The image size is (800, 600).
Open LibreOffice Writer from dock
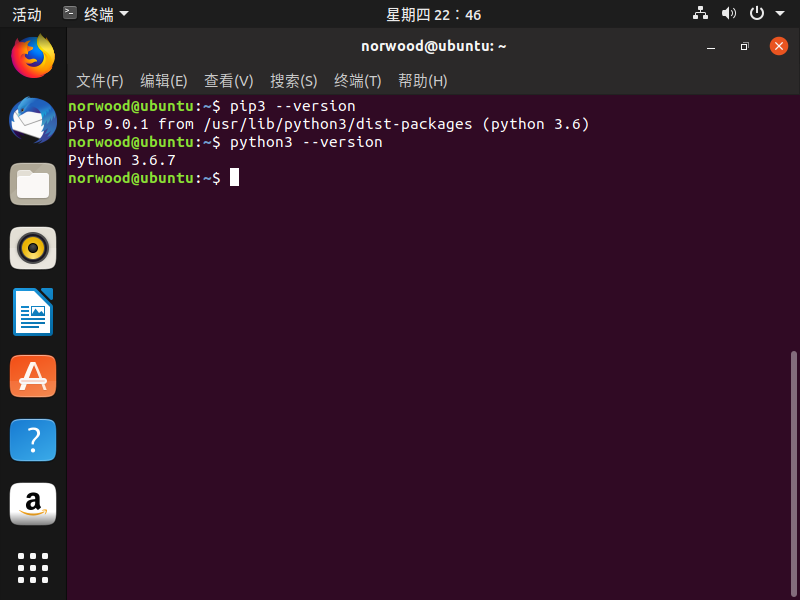point(33,312)
